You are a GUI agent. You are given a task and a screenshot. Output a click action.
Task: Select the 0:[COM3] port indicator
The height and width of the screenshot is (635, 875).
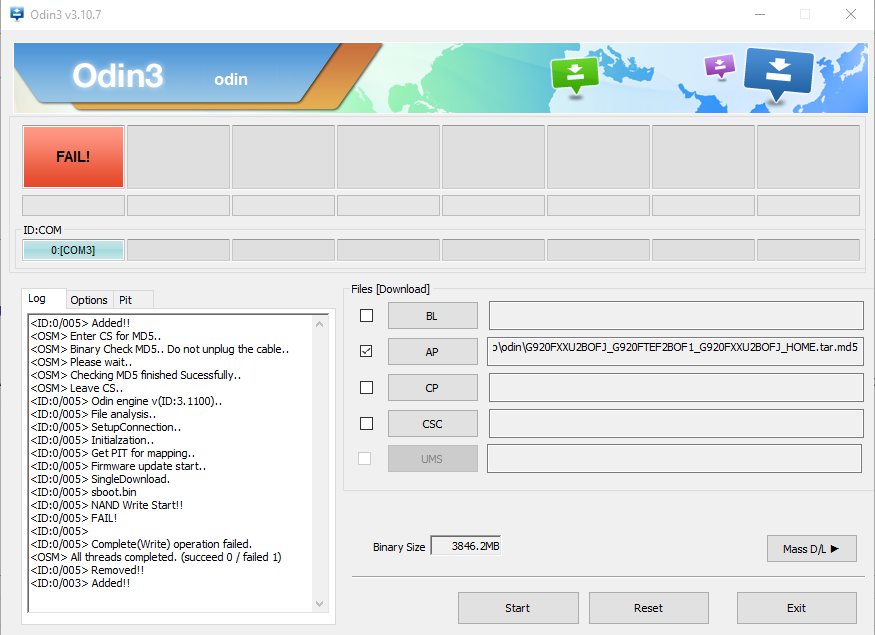point(73,250)
